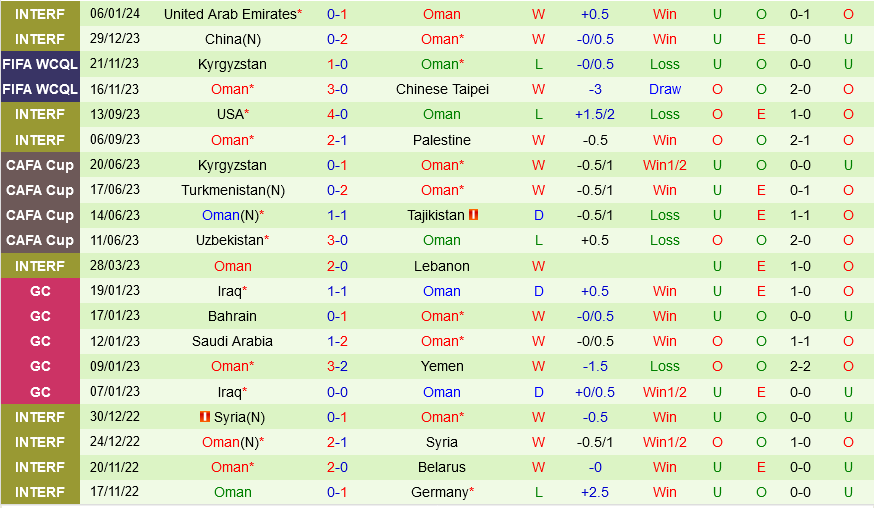Select the Palestine team name
Viewport: 874px width, 508px height.
click(442, 140)
